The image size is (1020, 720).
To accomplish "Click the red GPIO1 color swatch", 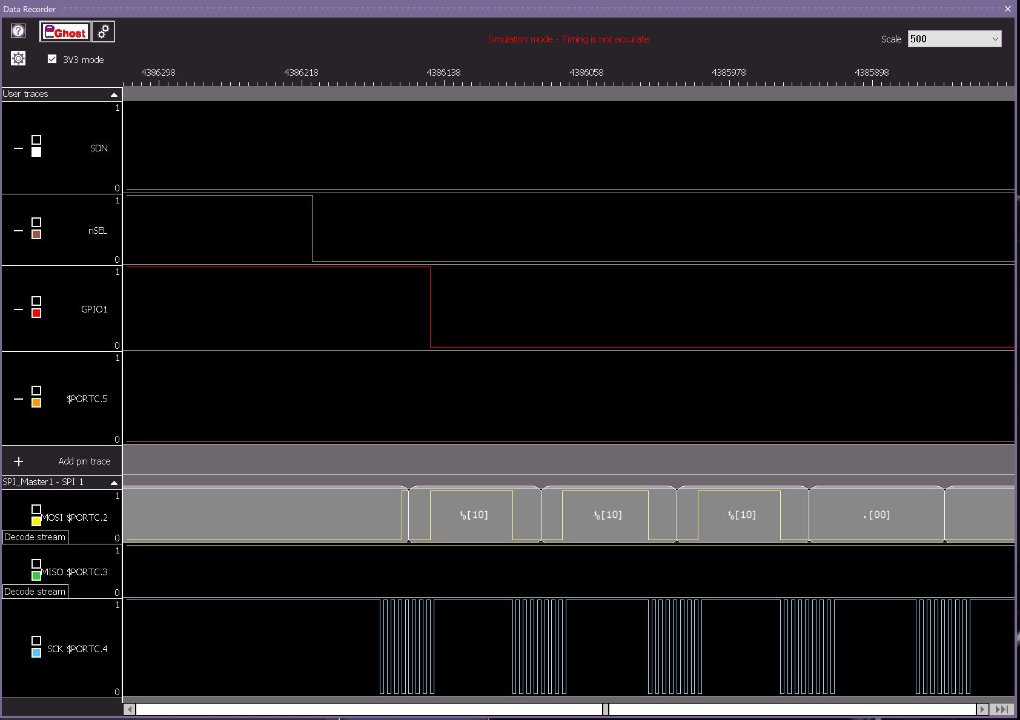I will click(x=36, y=313).
